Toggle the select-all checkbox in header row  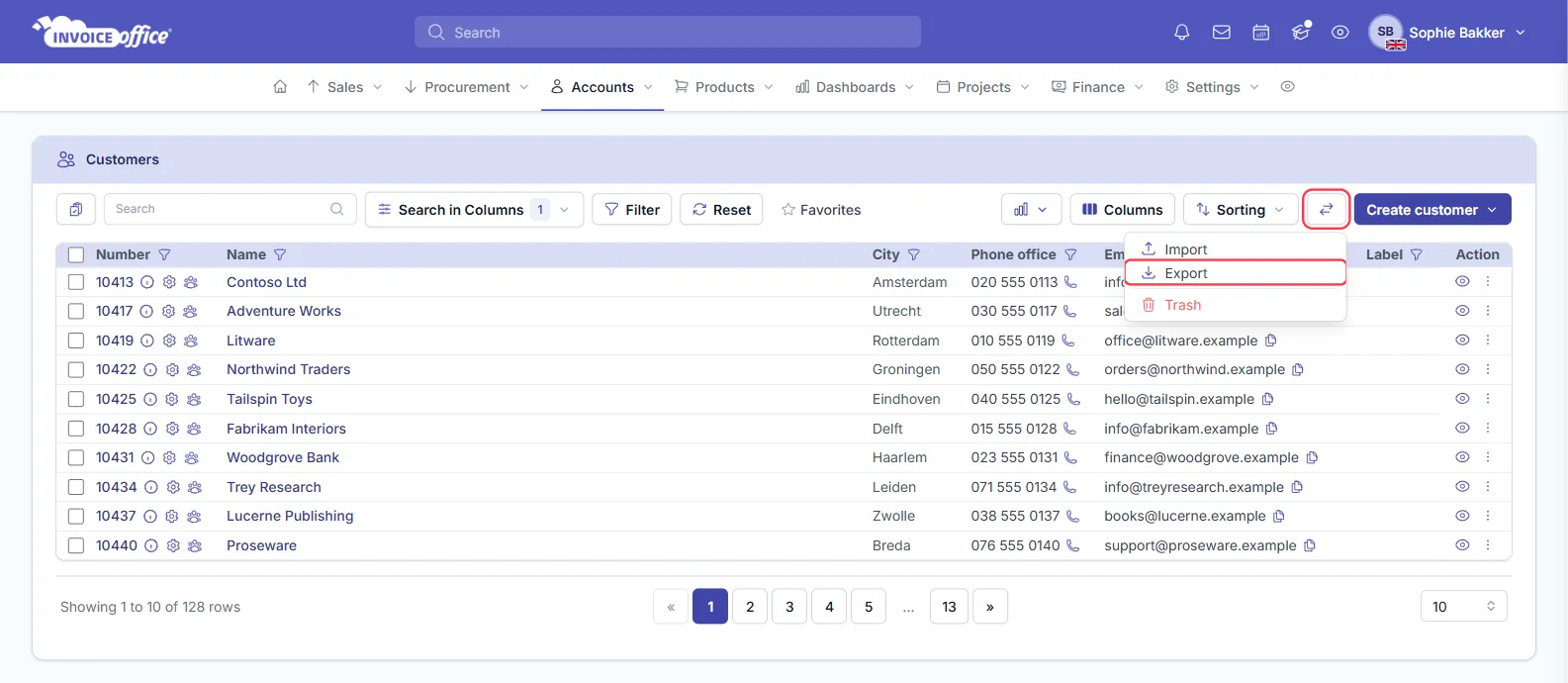coord(76,254)
